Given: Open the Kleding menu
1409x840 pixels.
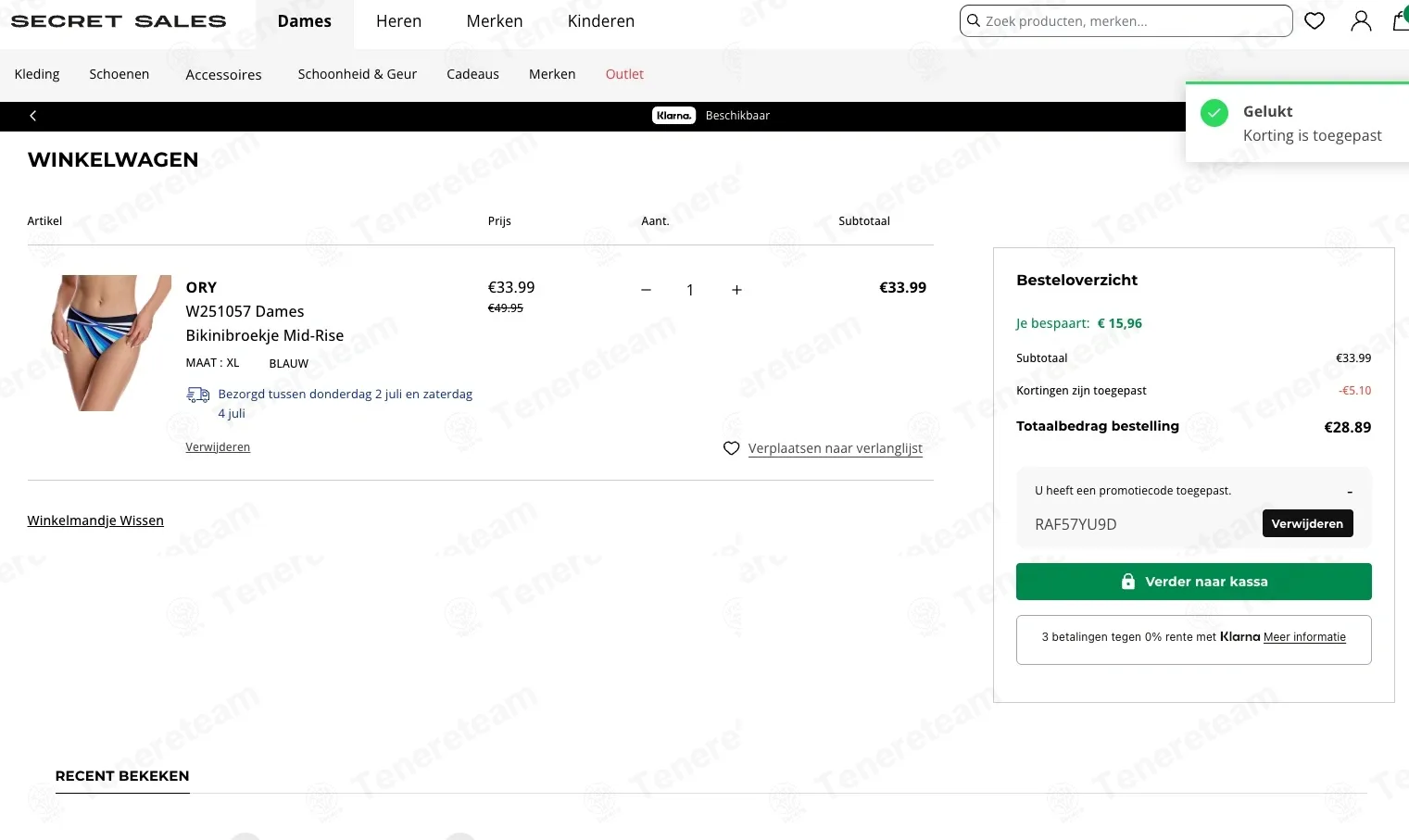Looking at the screenshot, I should [37, 74].
